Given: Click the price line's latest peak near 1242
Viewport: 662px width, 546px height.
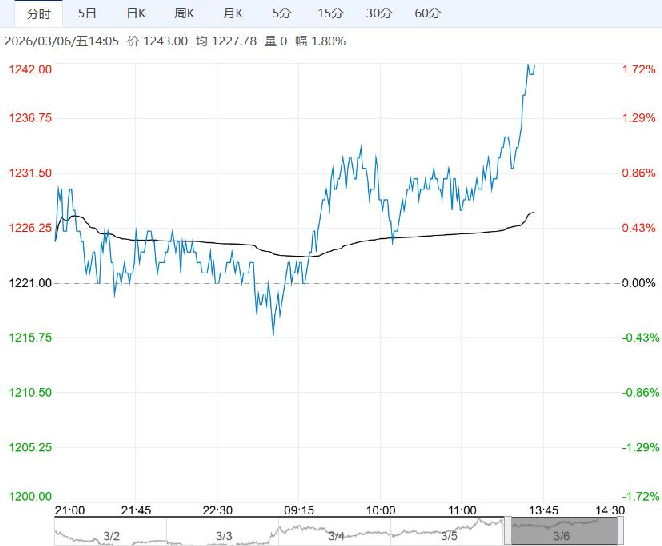Looking at the screenshot, I should 530,68.
